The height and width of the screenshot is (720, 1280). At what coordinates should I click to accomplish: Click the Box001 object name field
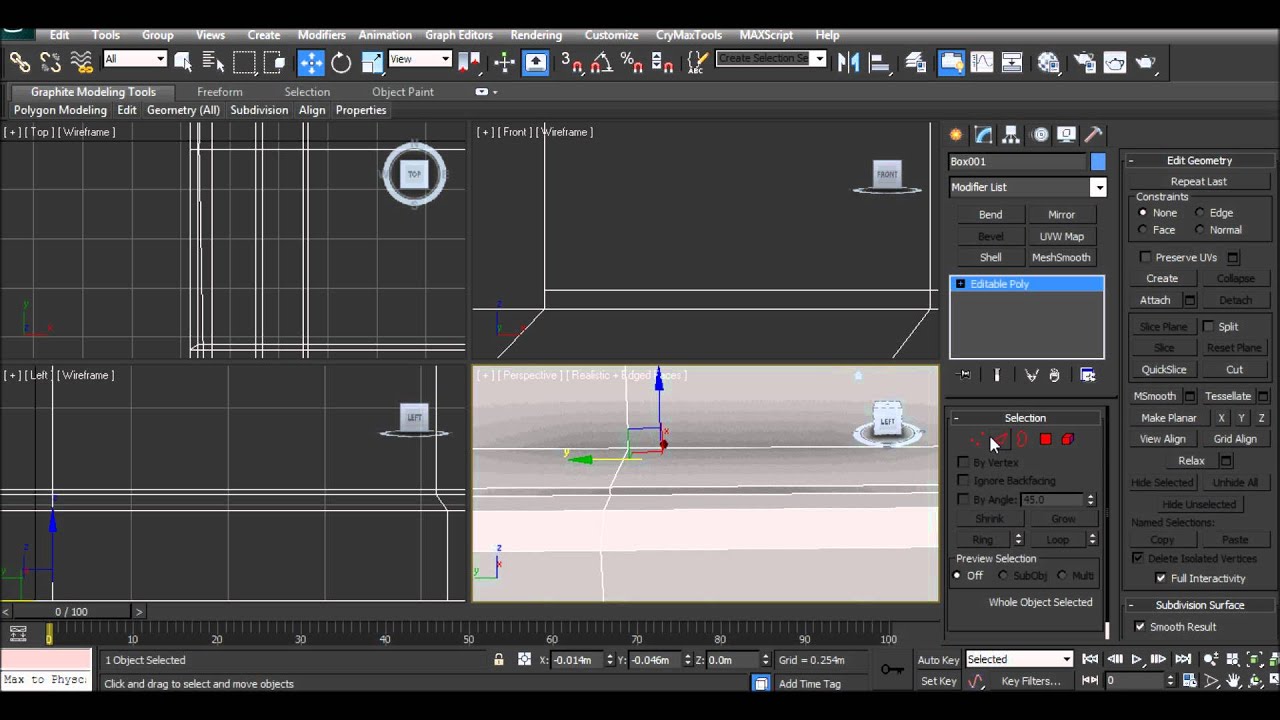click(x=1018, y=162)
